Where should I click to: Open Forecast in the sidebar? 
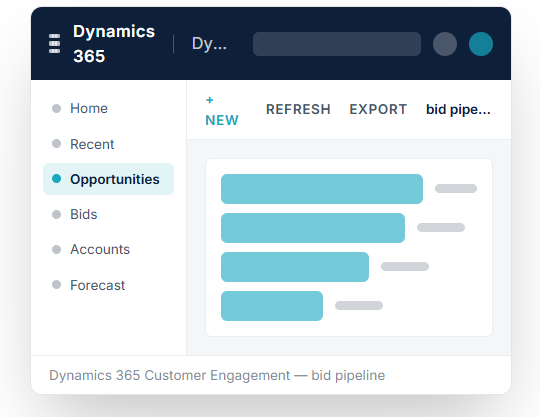(108, 285)
